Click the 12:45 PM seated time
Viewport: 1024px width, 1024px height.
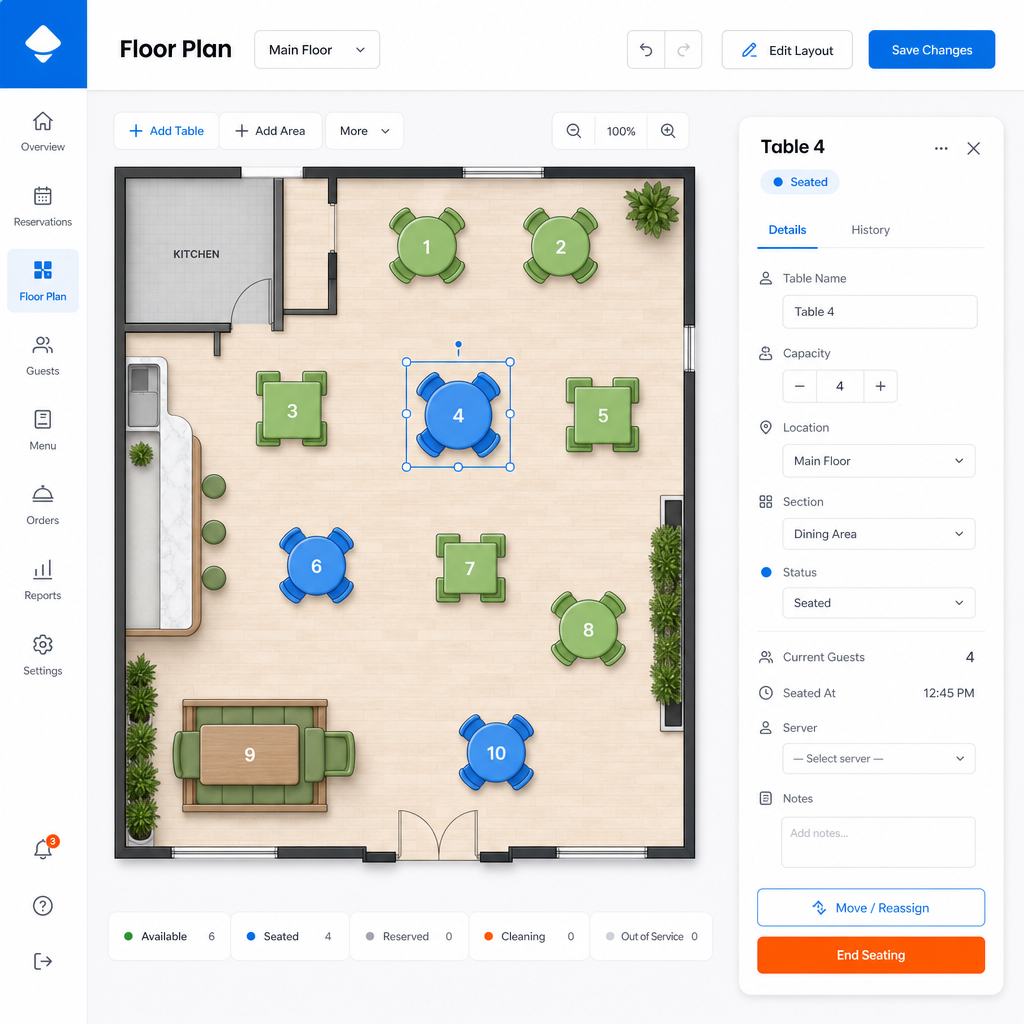[948, 693]
